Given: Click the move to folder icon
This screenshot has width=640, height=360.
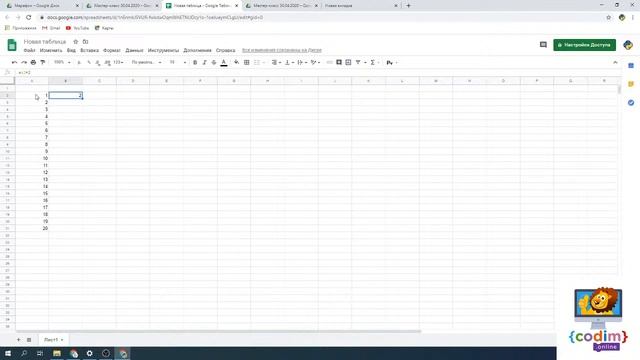Looking at the screenshot, I should click(85, 42).
